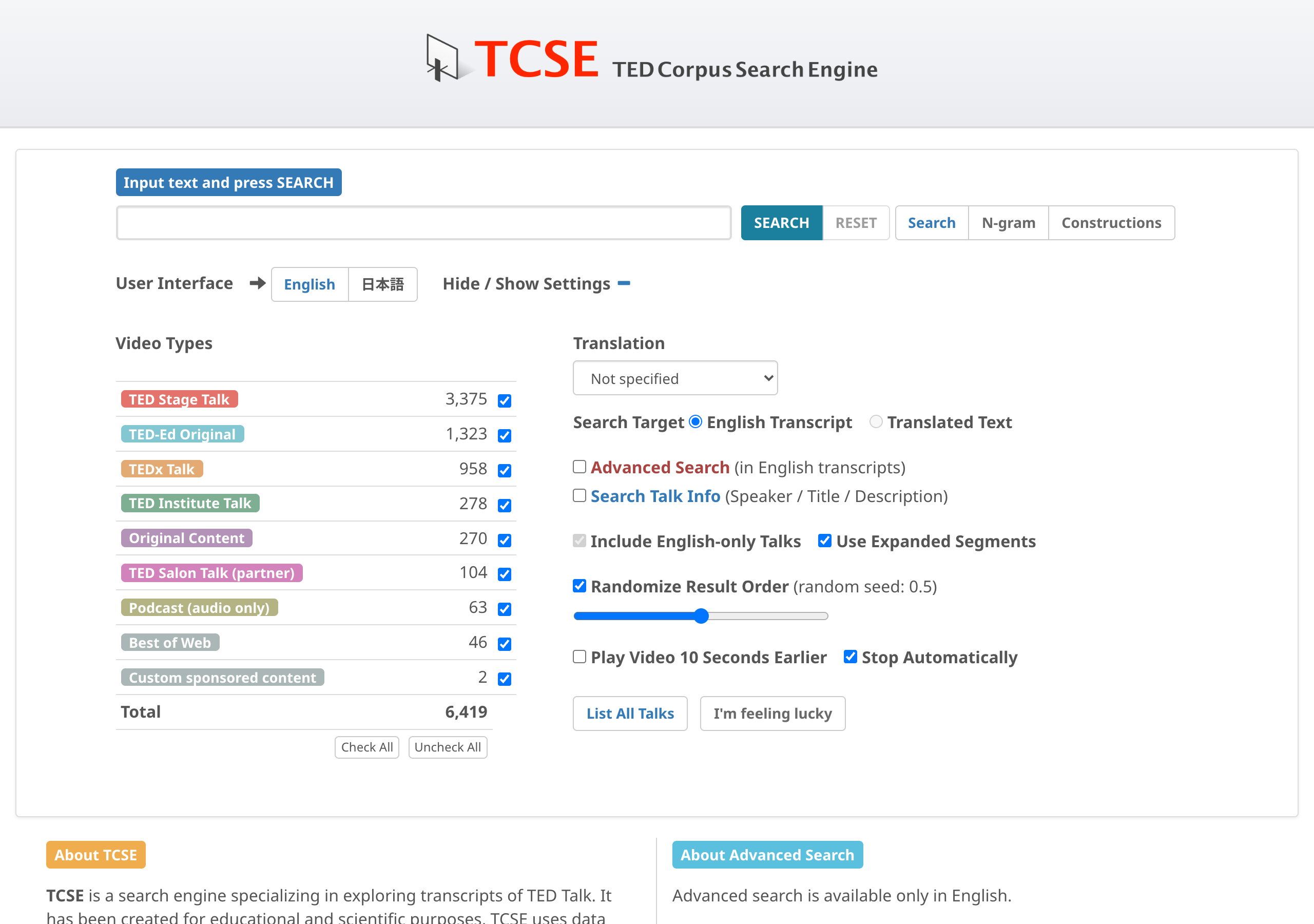Collapse settings with the minus icon
This screenshot has width=1314, height=924.
624,283
